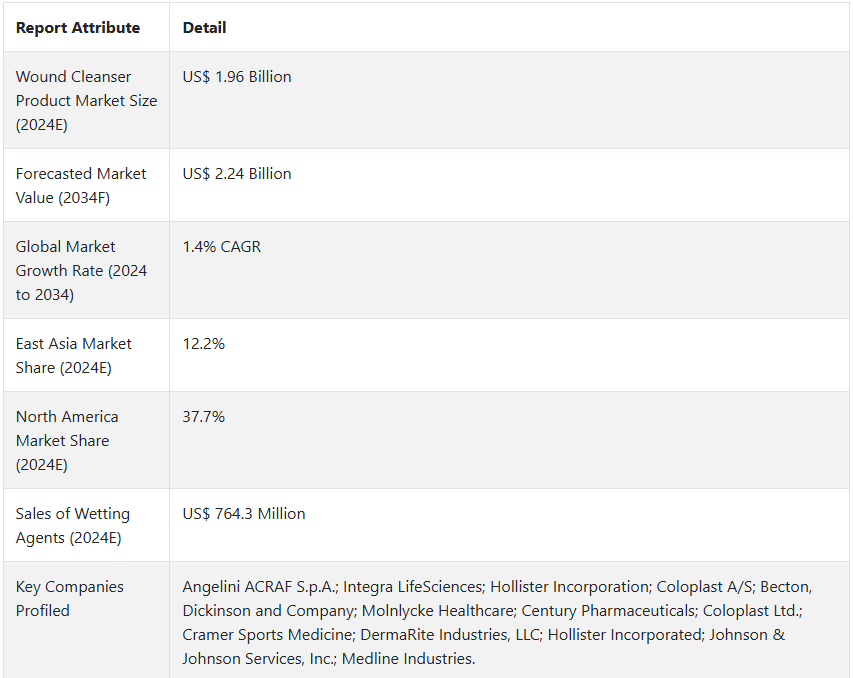Click the Detail column header

[204, 28]
